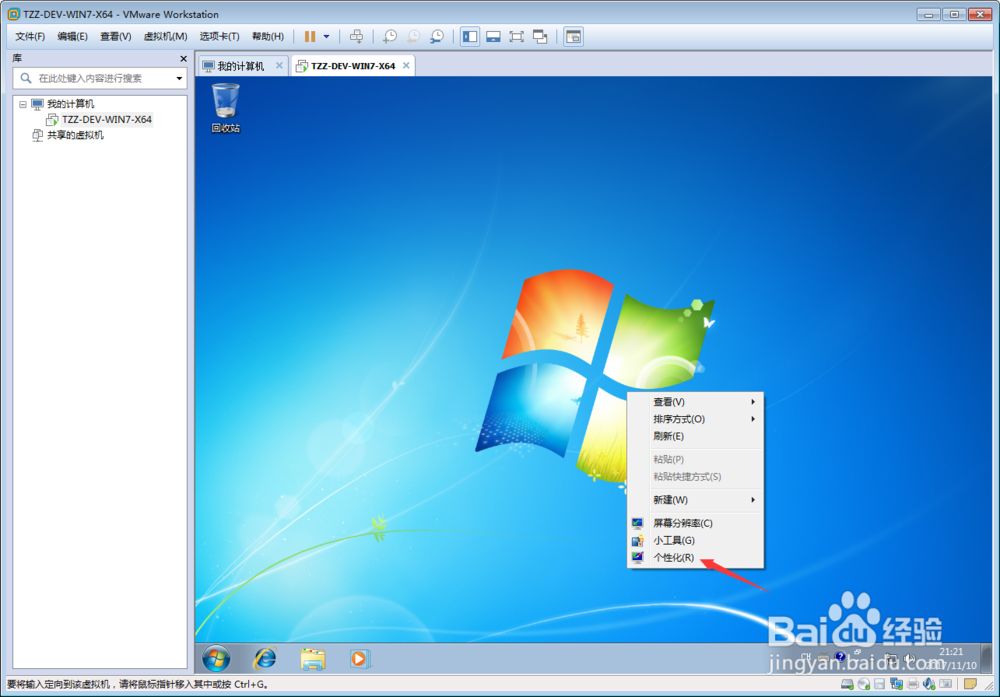Send Ctrl+Alt+Del to the virtual machine

coord(357,36)
